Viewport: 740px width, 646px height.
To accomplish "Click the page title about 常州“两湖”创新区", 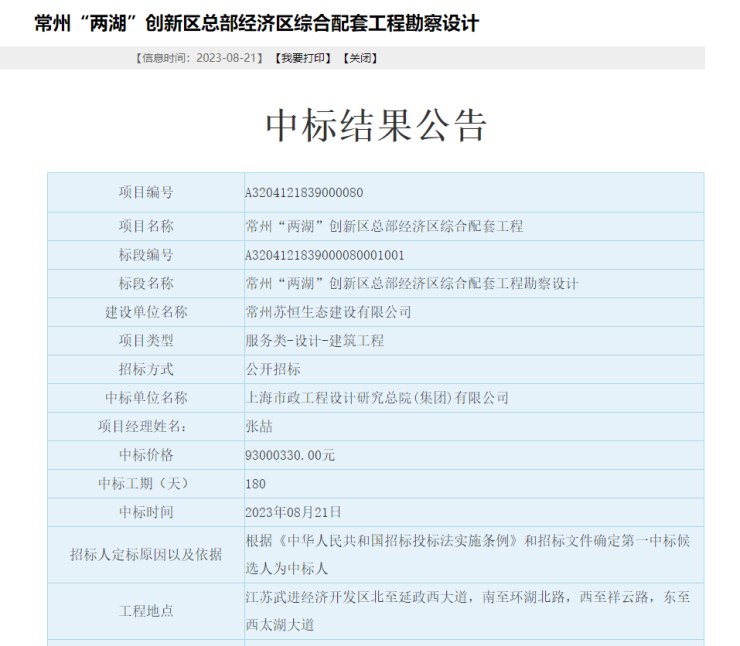I will (256, 23).
